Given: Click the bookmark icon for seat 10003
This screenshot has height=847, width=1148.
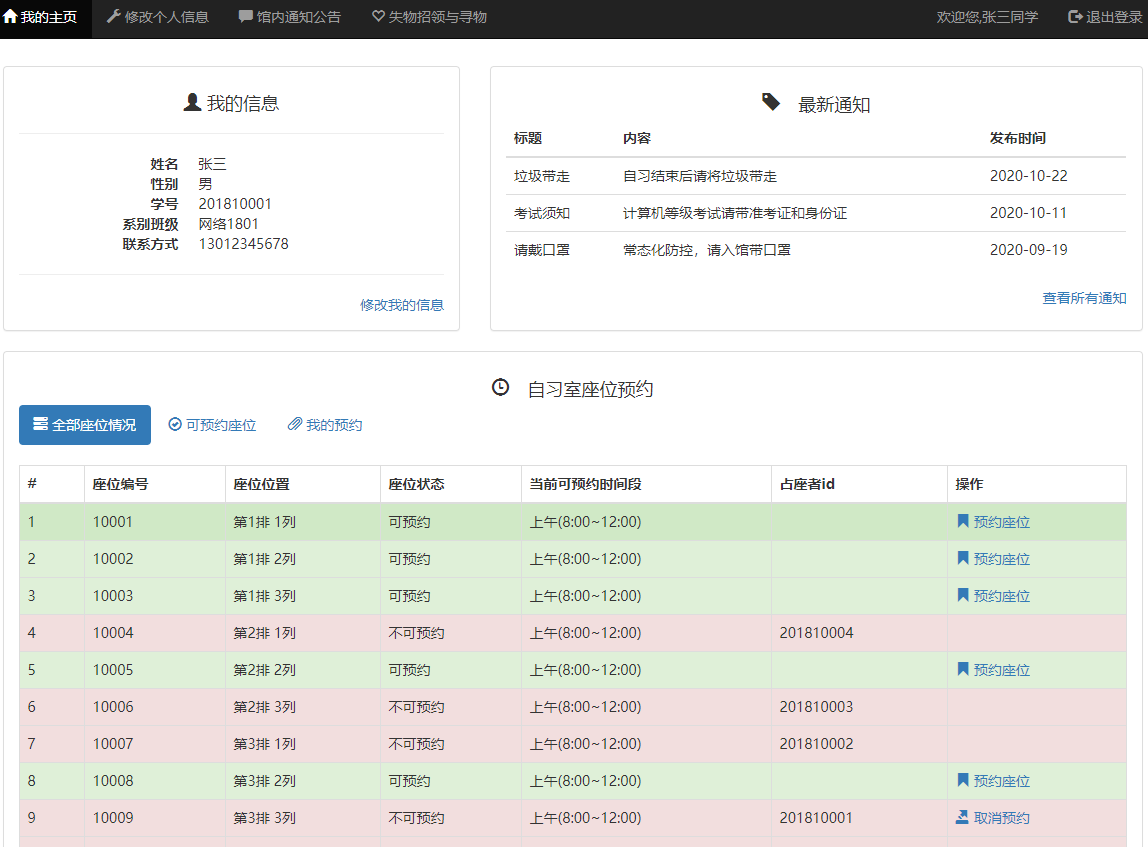Looking at the screenshot, I should (x=963, y=595).
